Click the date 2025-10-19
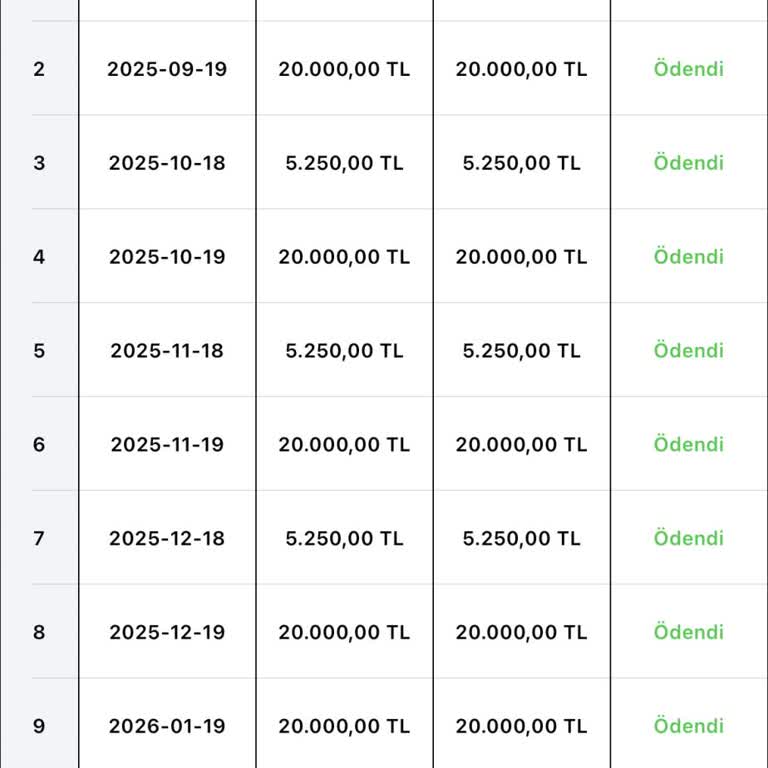Screen dimensions: 768x768 pos(167,257)
